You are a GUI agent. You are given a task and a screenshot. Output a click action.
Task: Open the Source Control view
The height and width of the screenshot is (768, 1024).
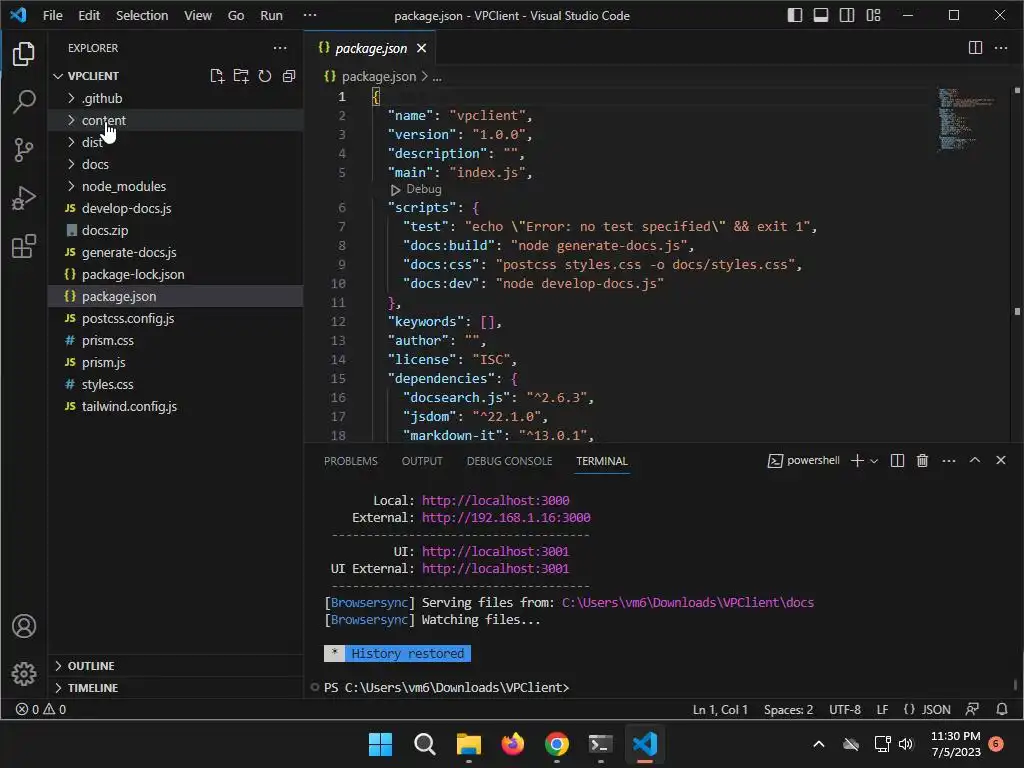[24, 150]
